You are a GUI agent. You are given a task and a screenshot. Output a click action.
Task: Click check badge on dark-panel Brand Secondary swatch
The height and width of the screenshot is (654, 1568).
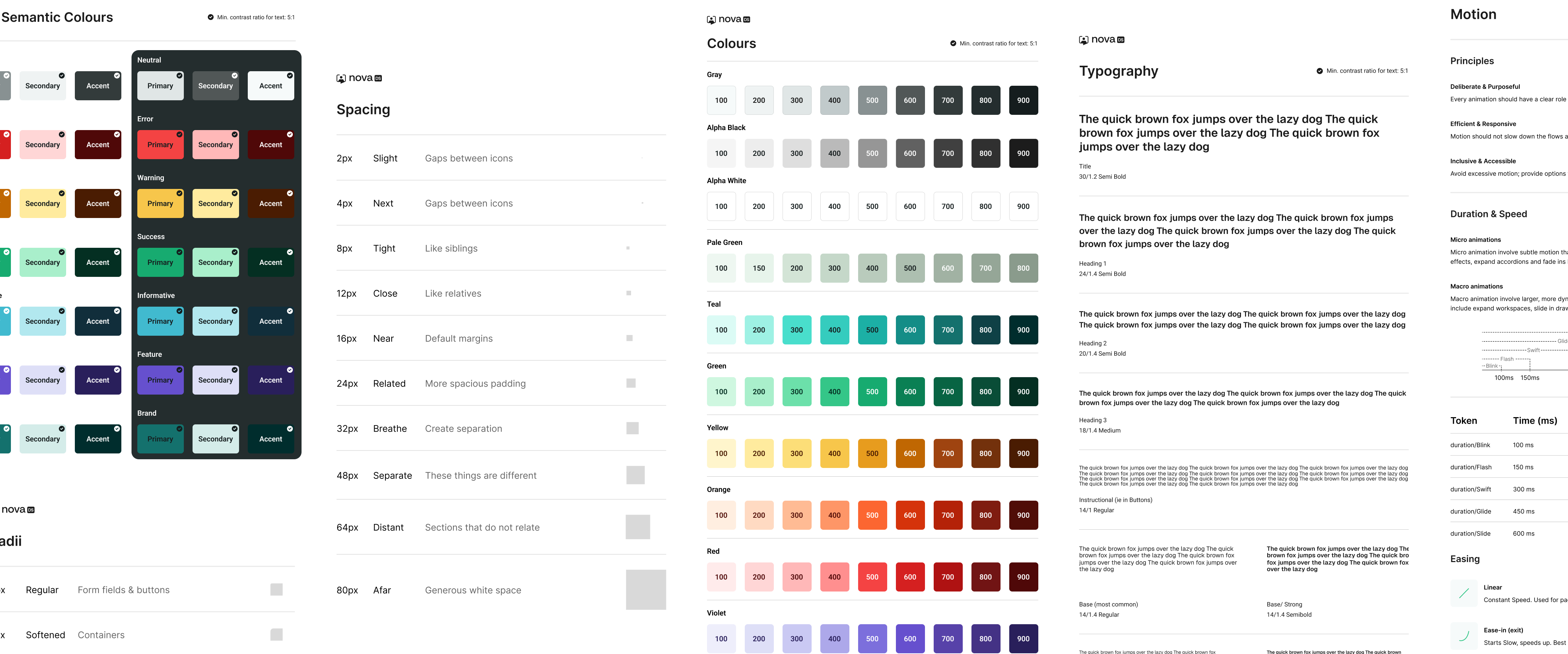[x=234, y=429]
